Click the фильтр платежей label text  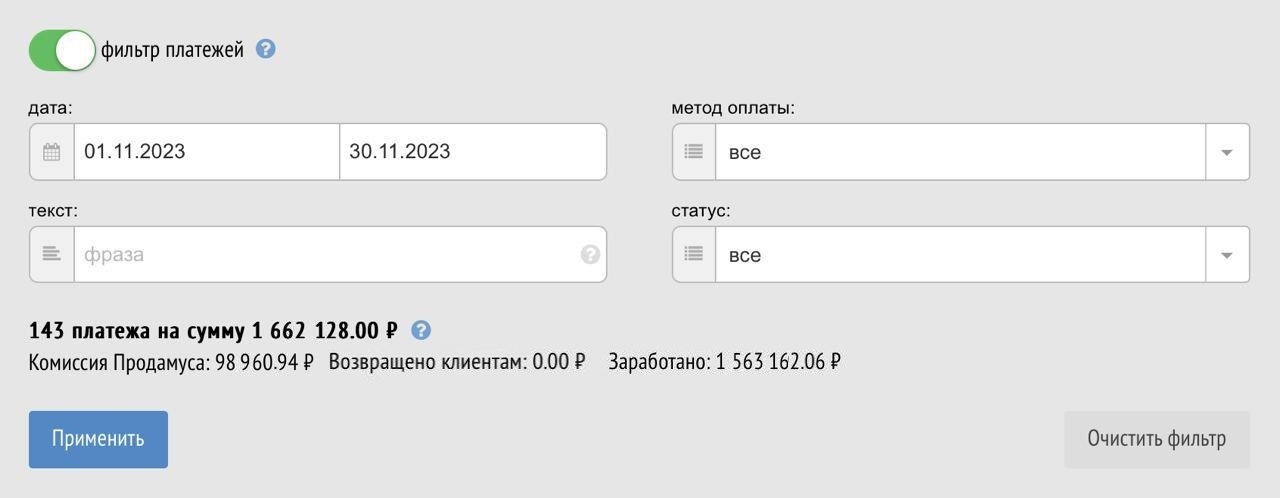173,50
